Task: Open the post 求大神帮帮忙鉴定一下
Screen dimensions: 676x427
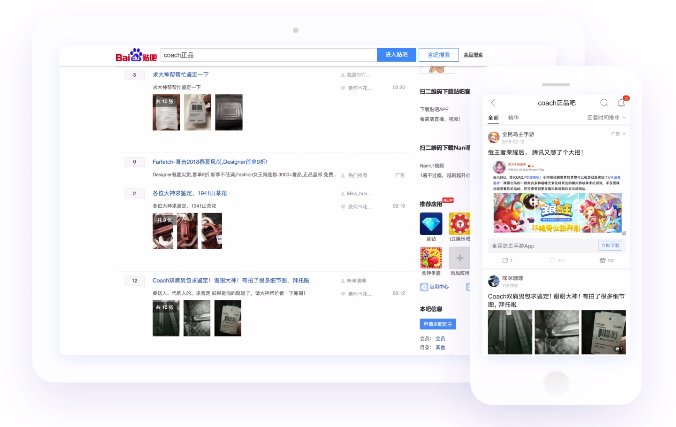Action: tap(181, 75)
